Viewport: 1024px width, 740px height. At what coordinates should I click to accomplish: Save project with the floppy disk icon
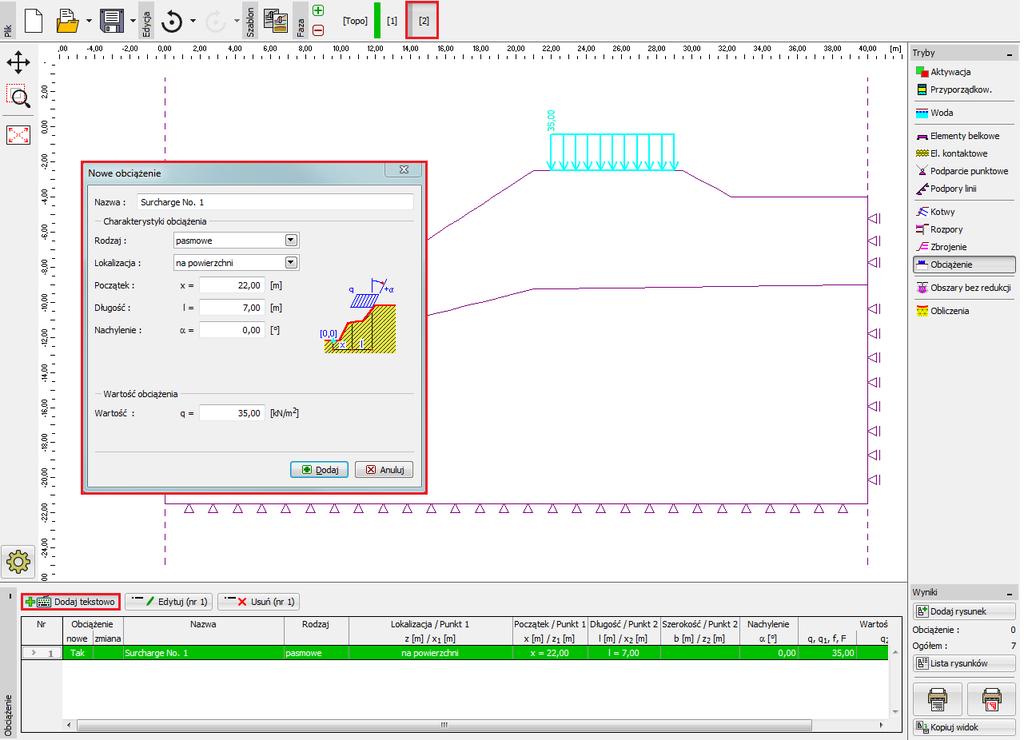point(112,21)
